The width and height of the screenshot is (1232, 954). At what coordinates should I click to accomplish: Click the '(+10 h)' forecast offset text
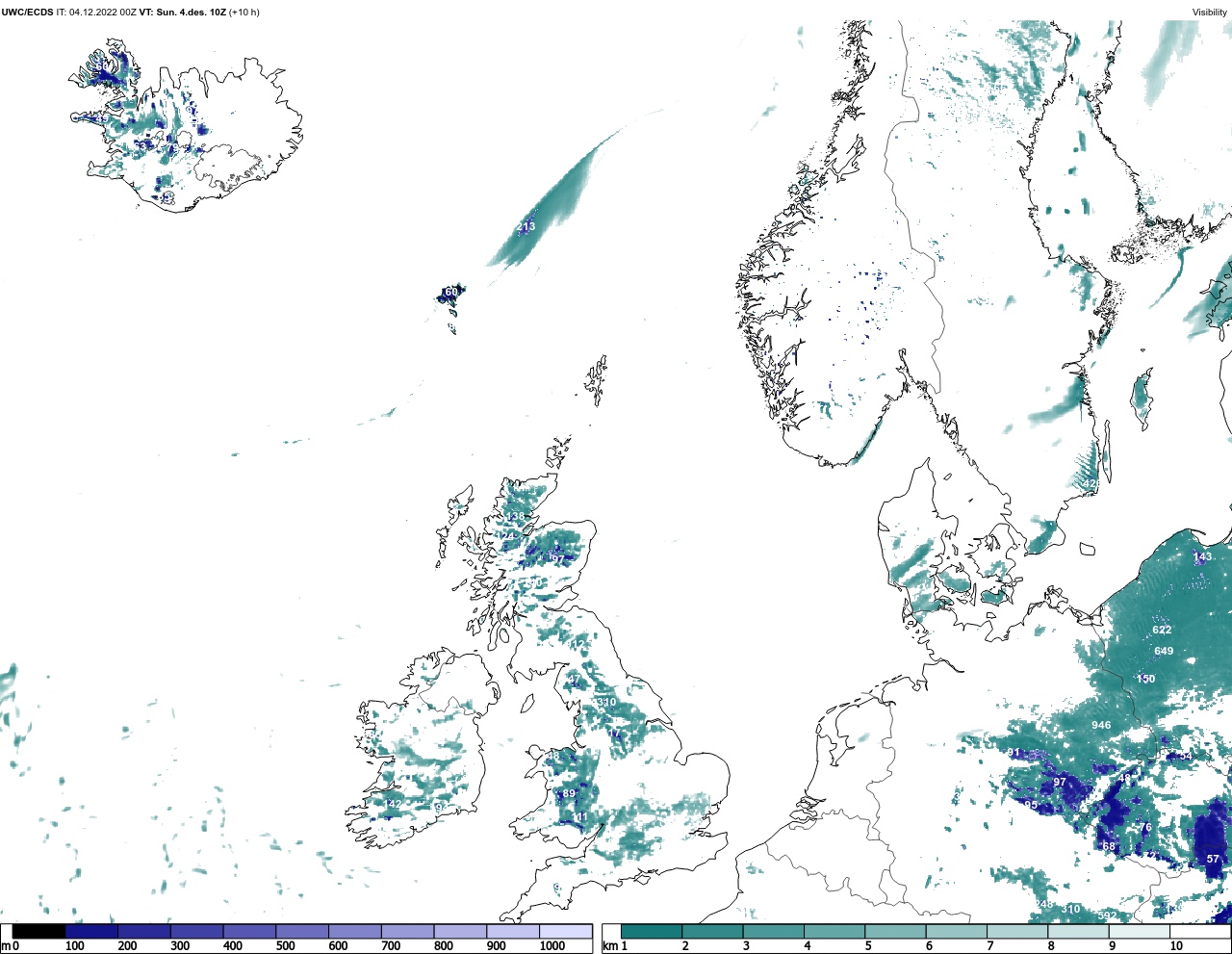tap(244, 13)
